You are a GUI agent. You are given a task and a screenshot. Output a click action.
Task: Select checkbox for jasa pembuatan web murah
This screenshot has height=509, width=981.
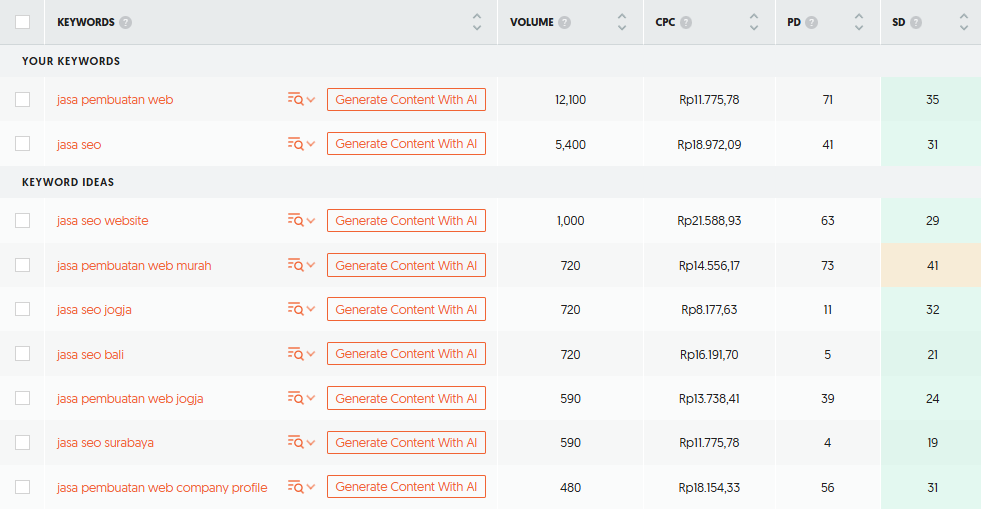click(22, 265)
